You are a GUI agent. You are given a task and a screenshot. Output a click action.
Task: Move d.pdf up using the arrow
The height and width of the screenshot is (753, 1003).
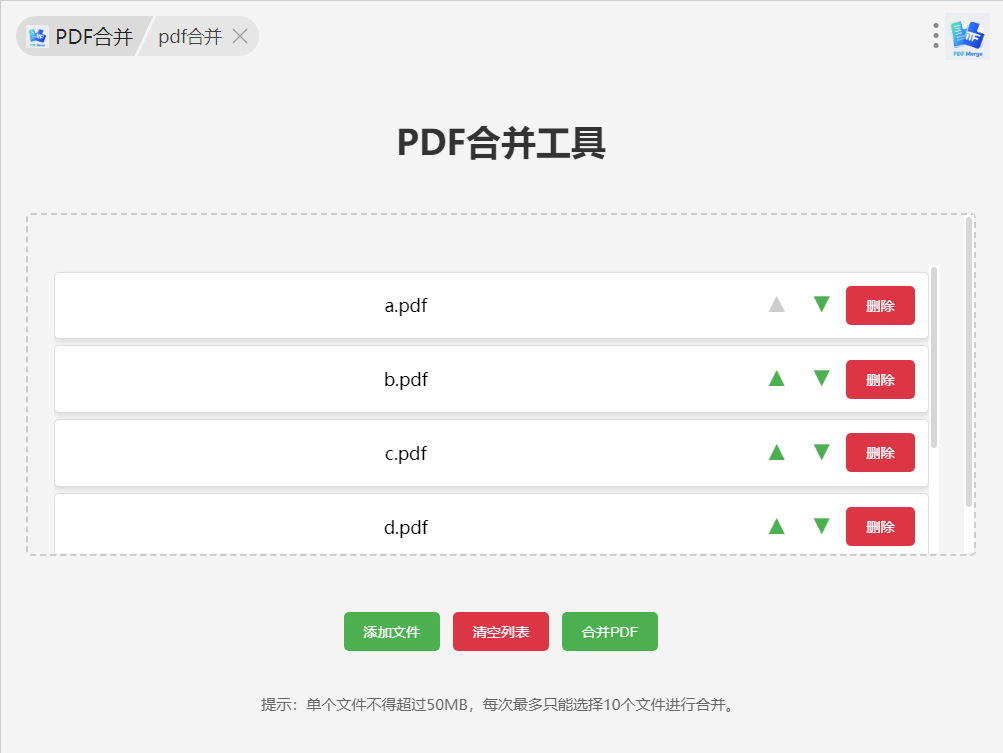point(777,527)
